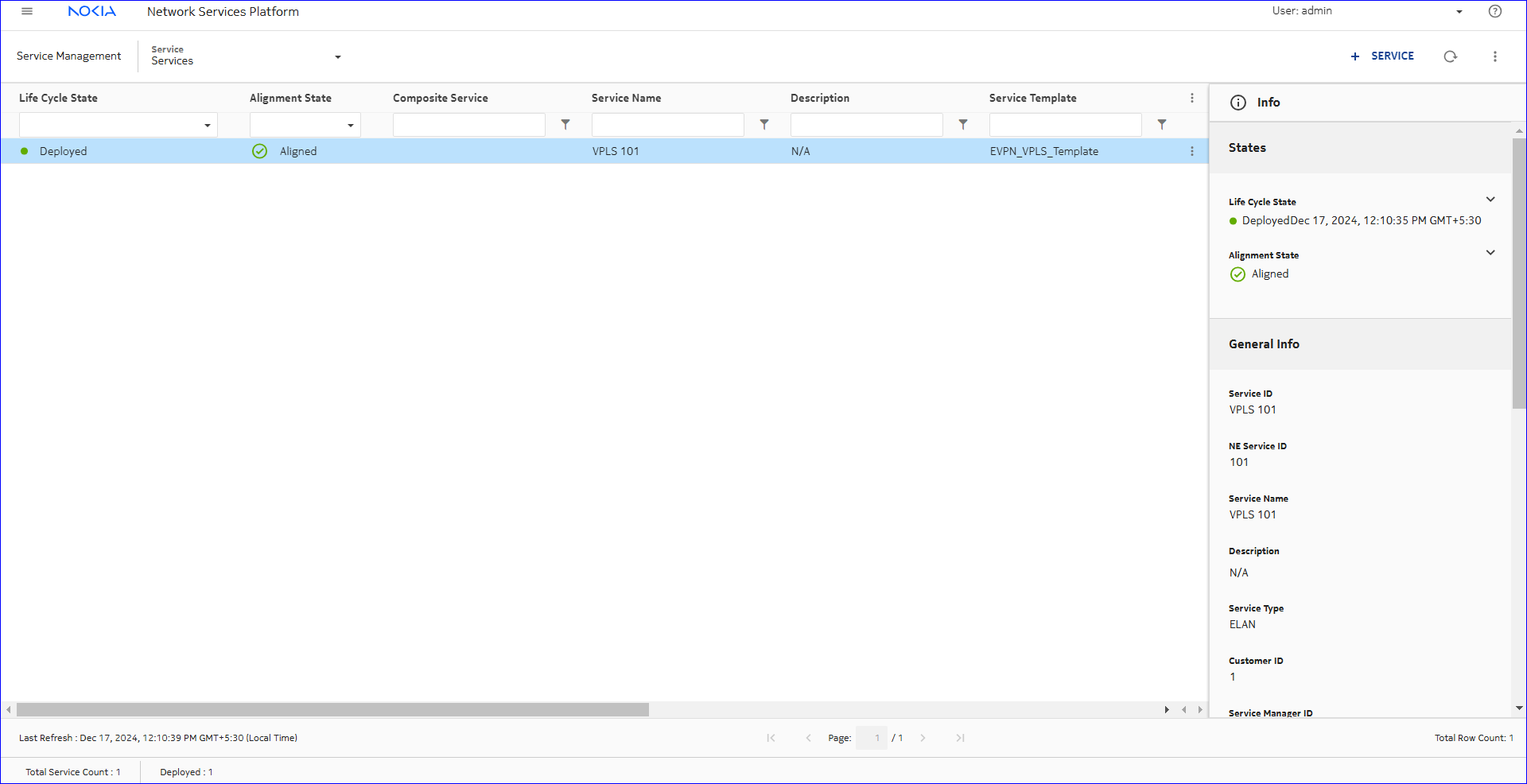Open the Services breadcrumb dropdown
The height and width of the screenshot is (784, 1527).
[337, 57]
